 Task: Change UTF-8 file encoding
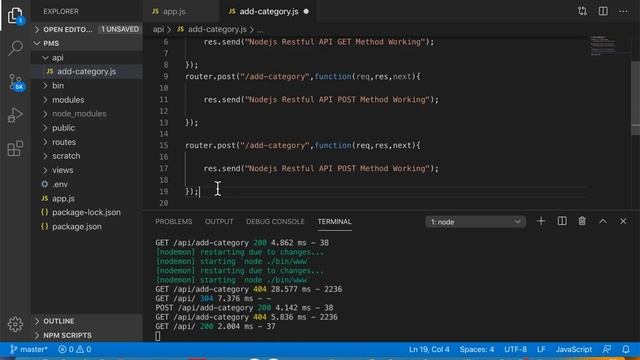tap(516, 349)
